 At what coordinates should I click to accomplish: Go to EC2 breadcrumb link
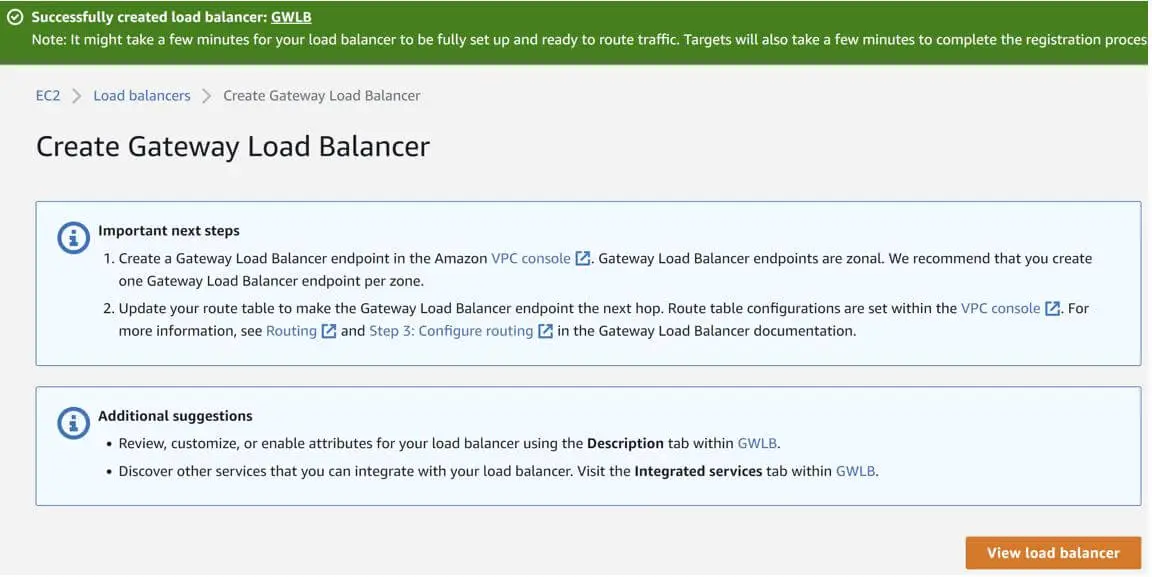[x=48, y=96]
